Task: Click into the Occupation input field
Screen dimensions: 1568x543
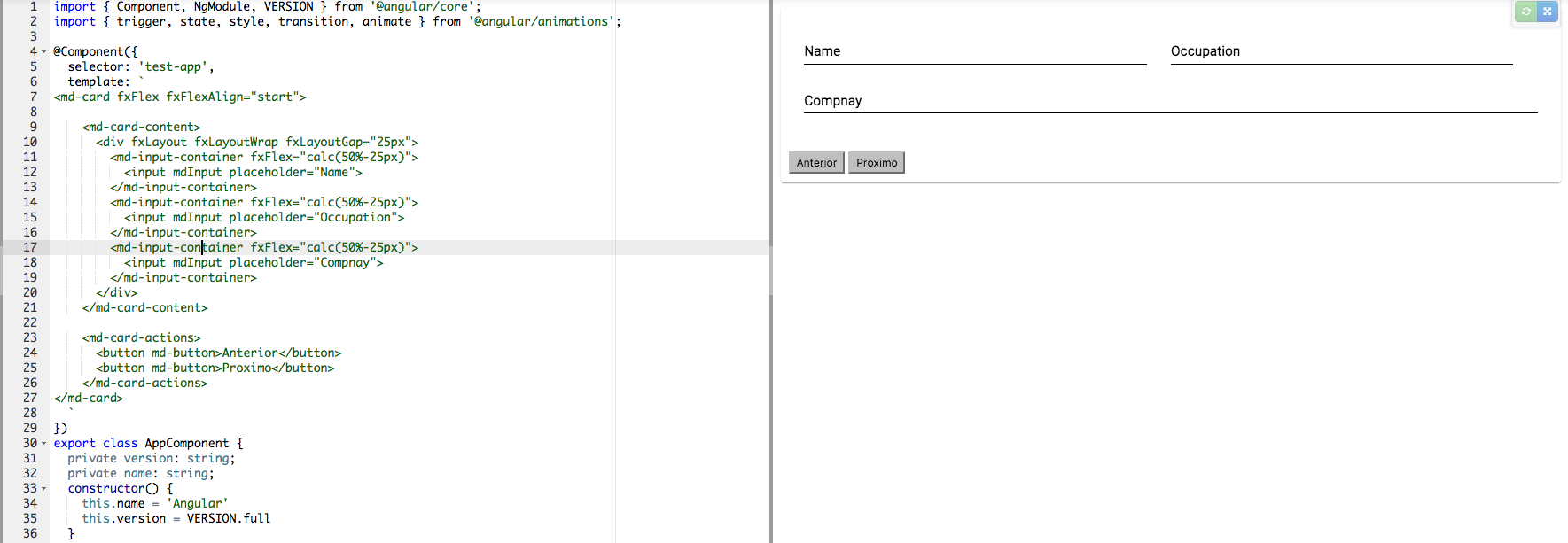Action: click(1341, 51)
